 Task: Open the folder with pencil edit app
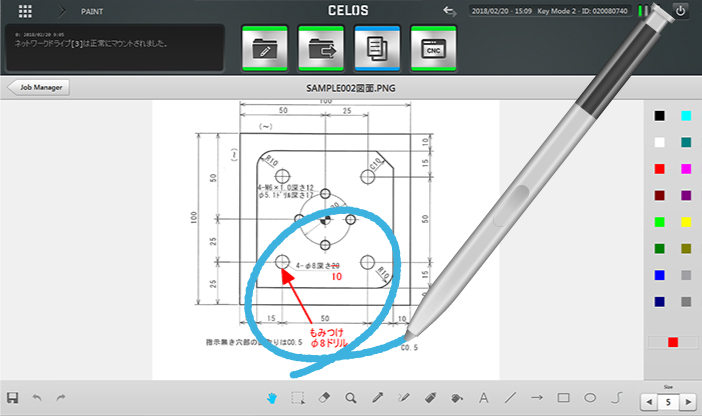pyautogui.click(x=265, y=48)
